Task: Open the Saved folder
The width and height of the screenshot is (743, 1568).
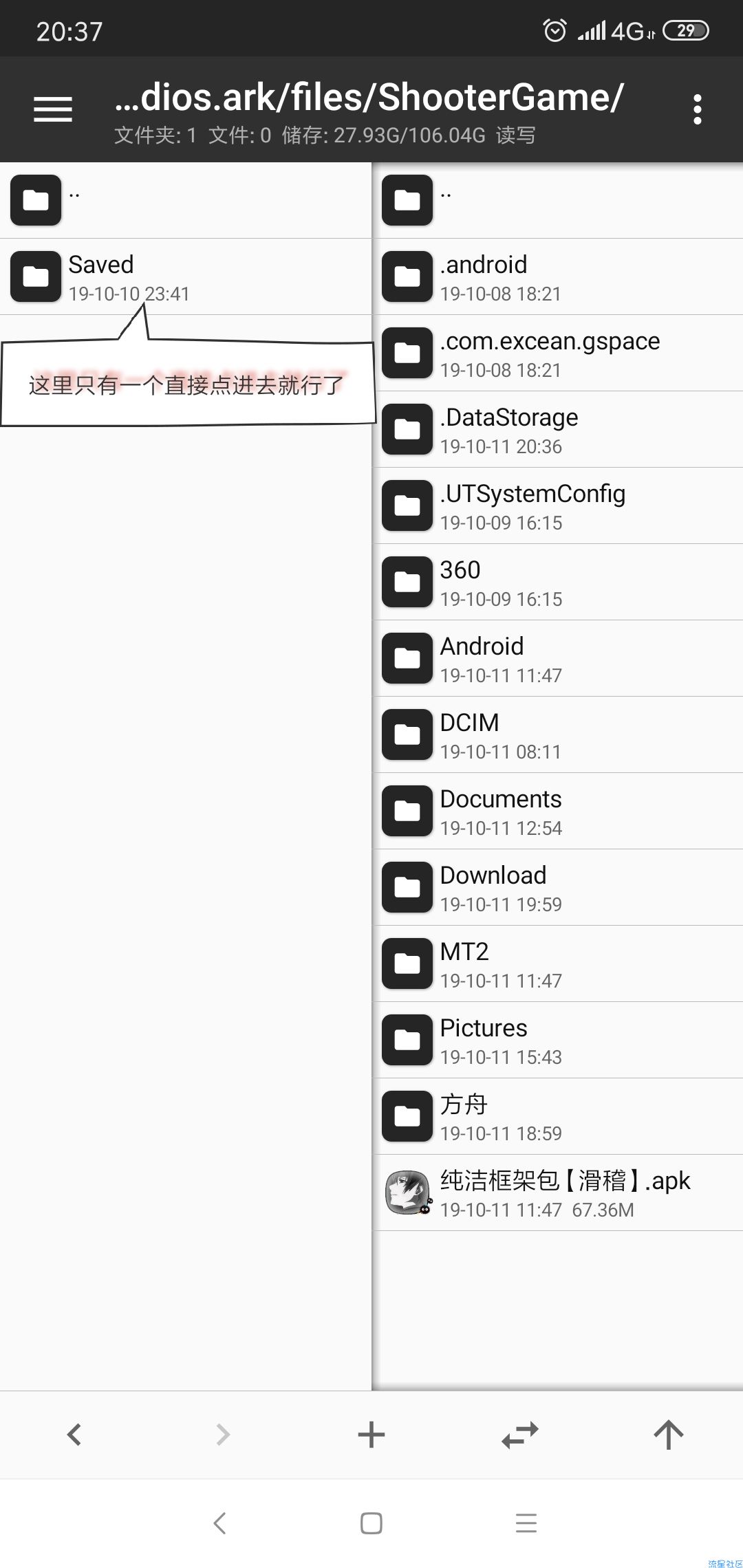Action: pos(186,276)
